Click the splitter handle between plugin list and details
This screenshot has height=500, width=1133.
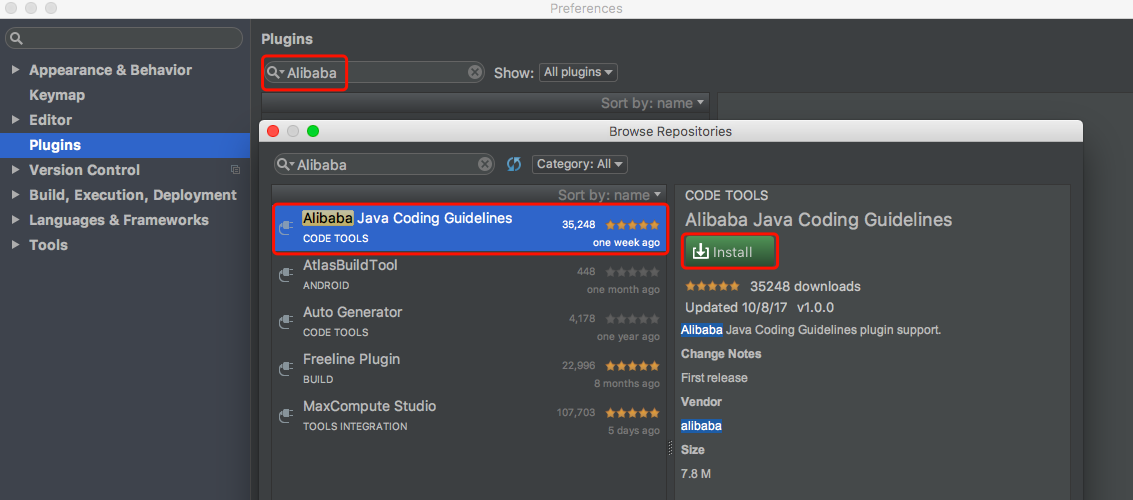[x=670, y=447]
